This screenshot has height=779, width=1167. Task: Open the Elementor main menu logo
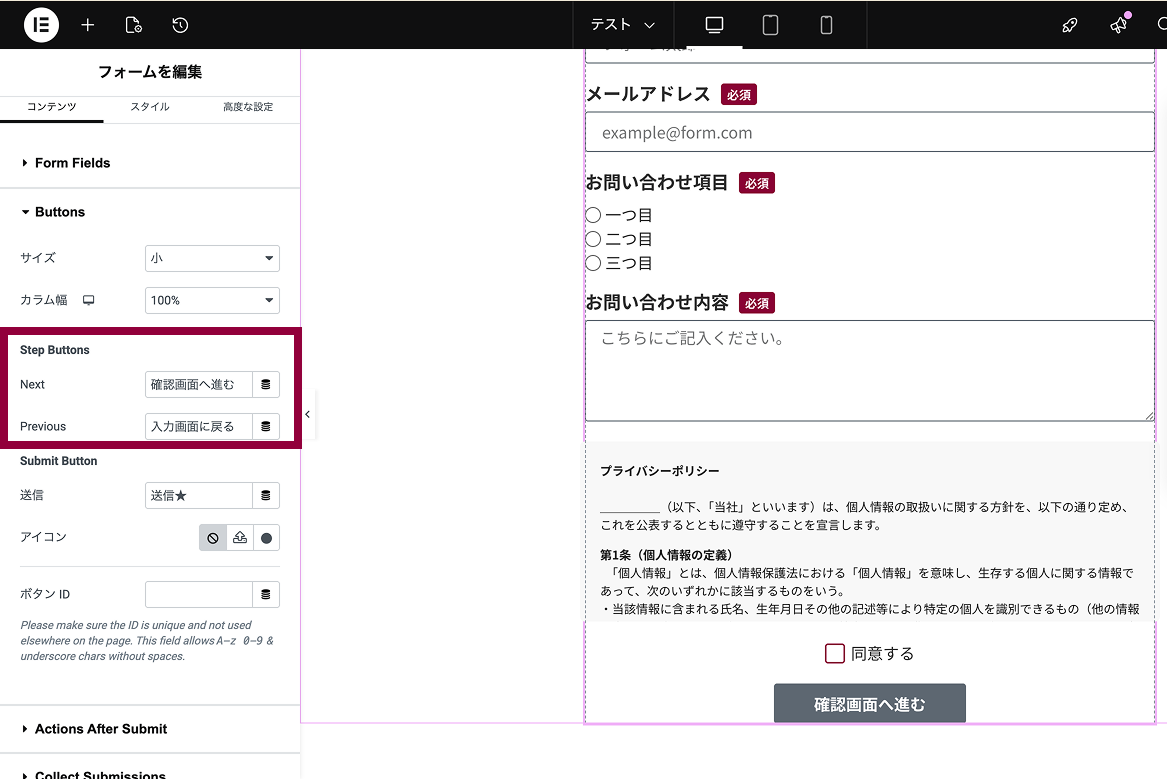click(x=41, y=24)
